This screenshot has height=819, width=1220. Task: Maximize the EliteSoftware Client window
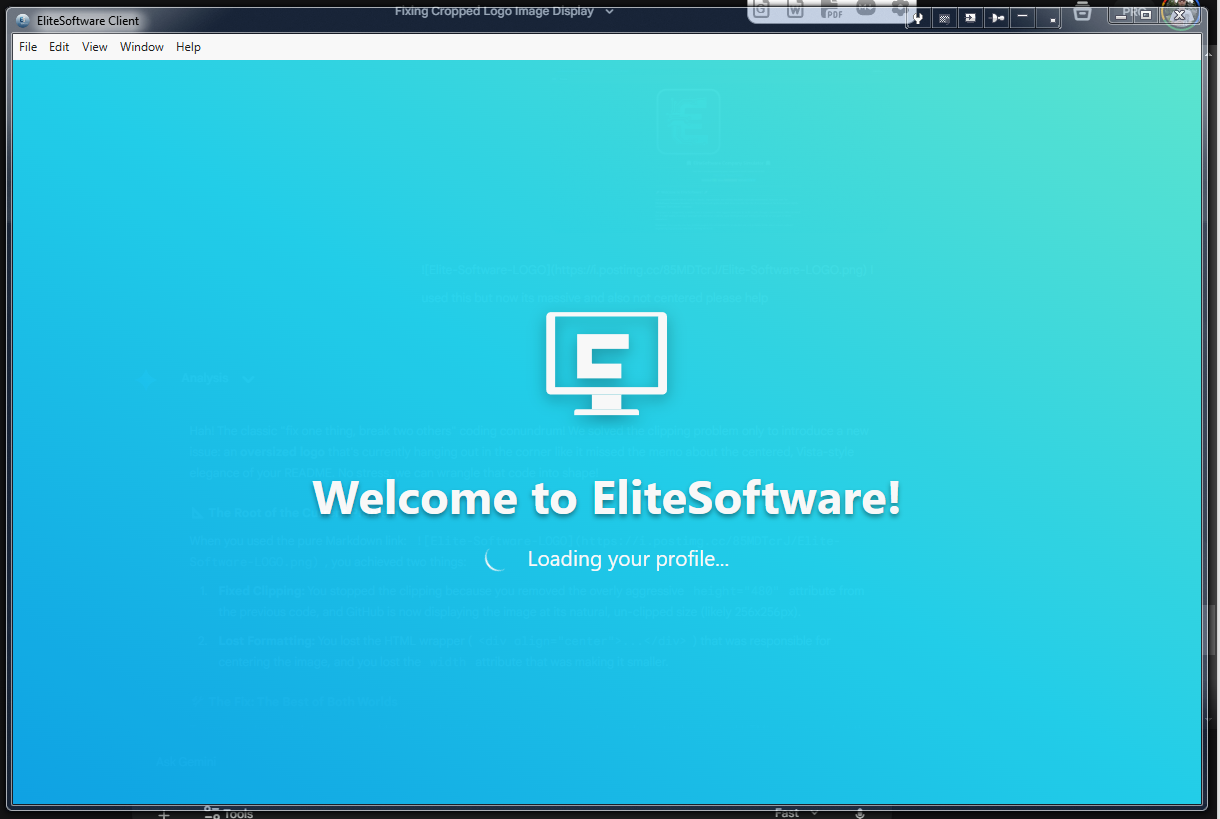coord(1146,14)
